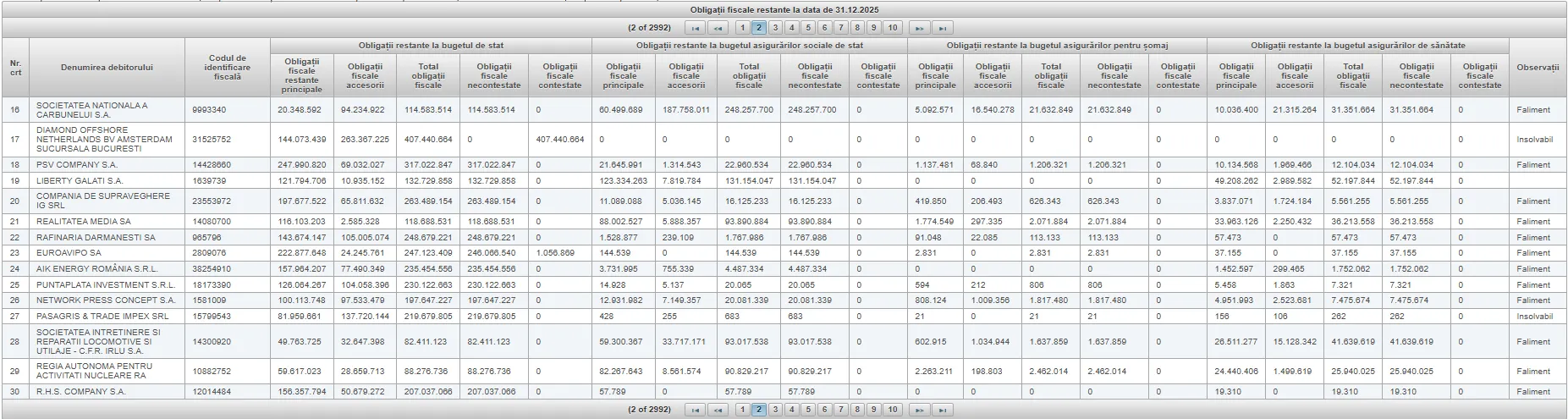Open page 7 in top paginator
1568x419 pixels.
pyautogui.click(x=841, y=28)
